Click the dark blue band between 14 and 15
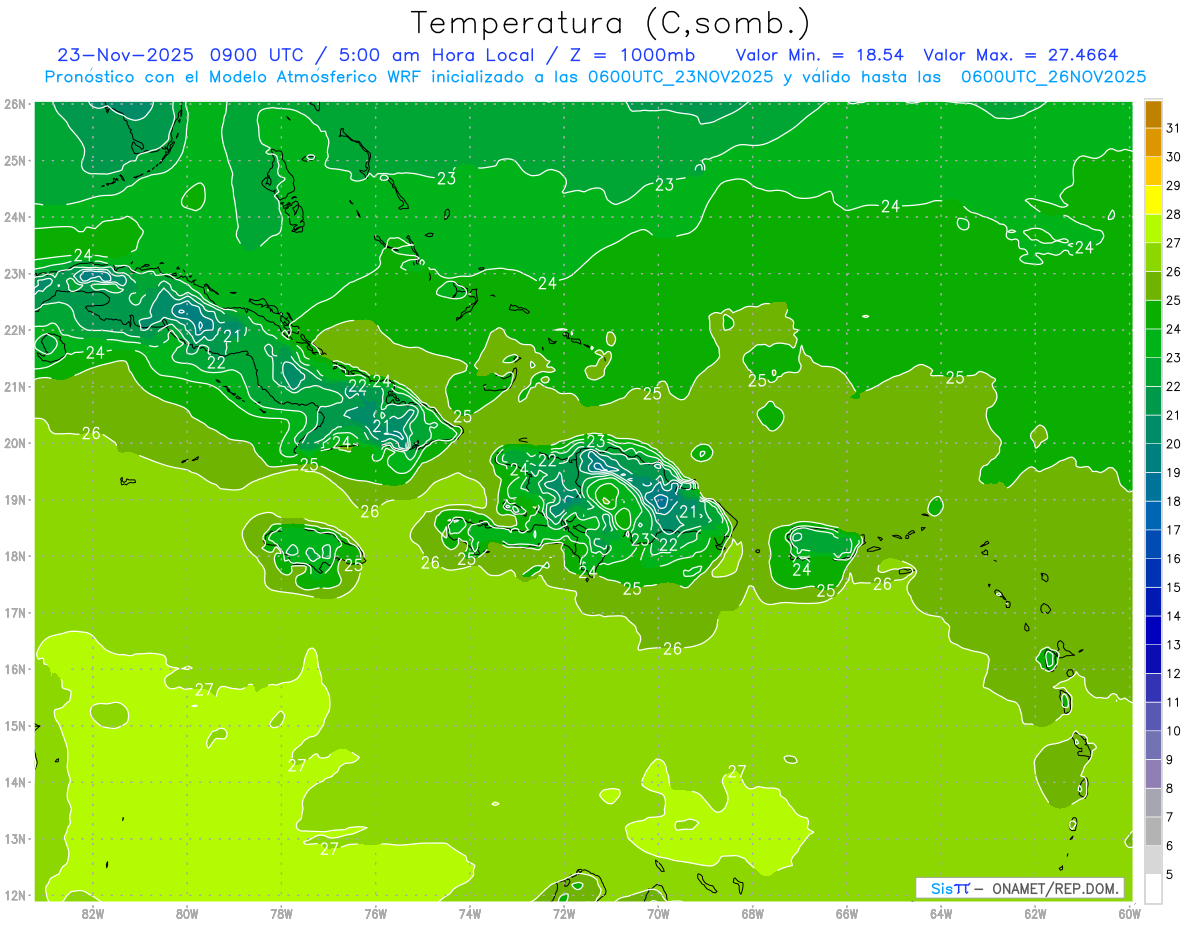 click(x=1153, y=602)
